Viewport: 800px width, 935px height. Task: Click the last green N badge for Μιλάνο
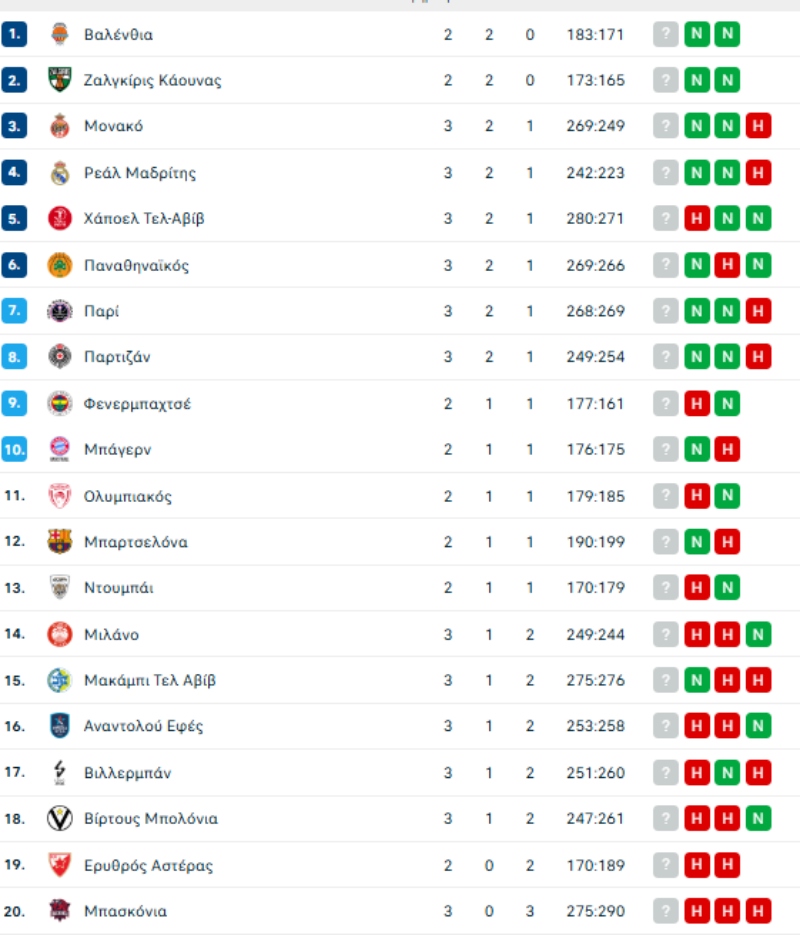(x=758, y=634)
